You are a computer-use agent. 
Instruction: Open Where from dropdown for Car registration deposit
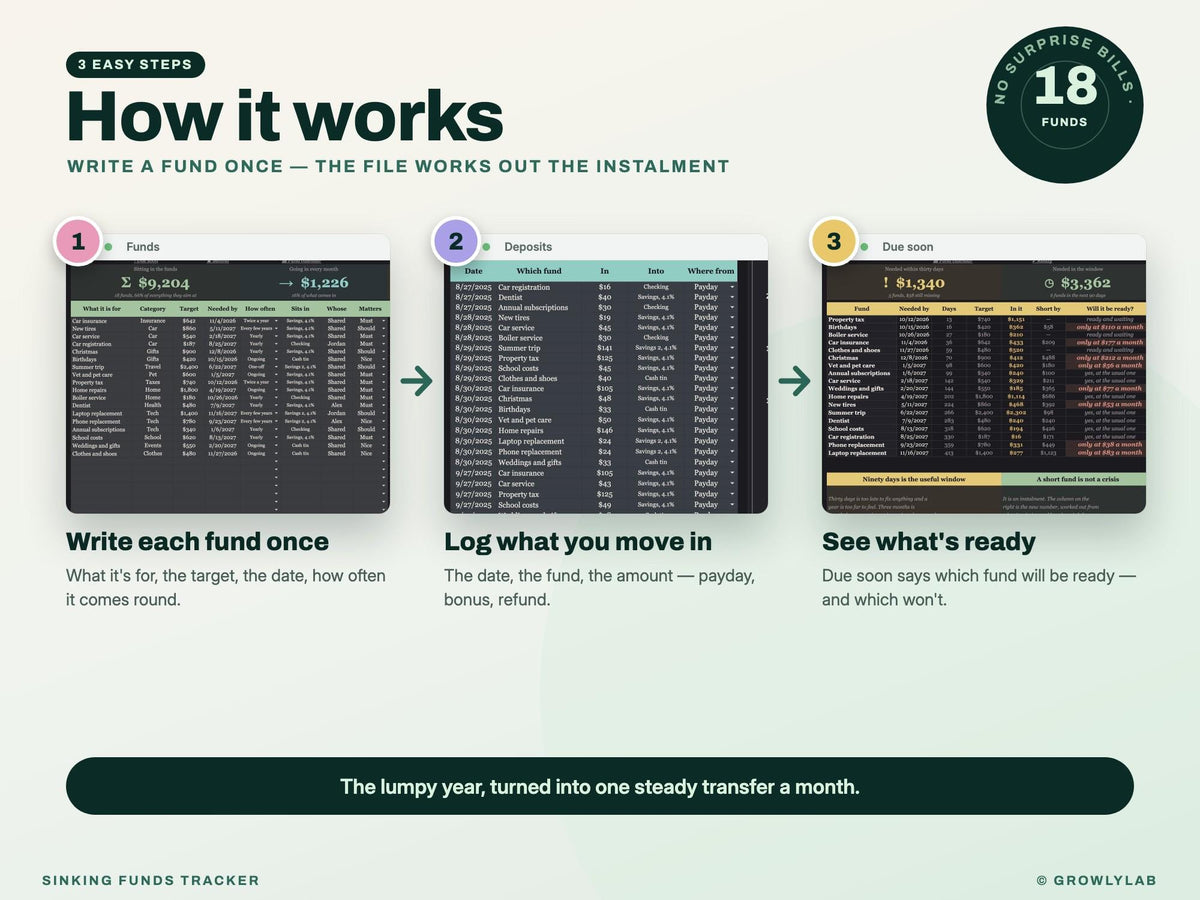point(731,287)
